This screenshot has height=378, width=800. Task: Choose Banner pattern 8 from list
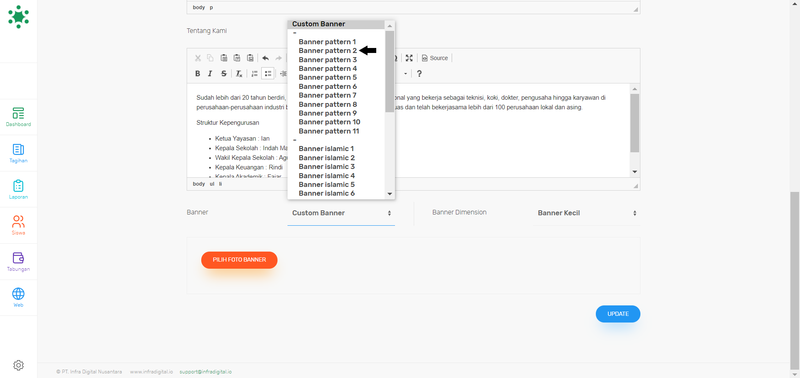point(328,105)
